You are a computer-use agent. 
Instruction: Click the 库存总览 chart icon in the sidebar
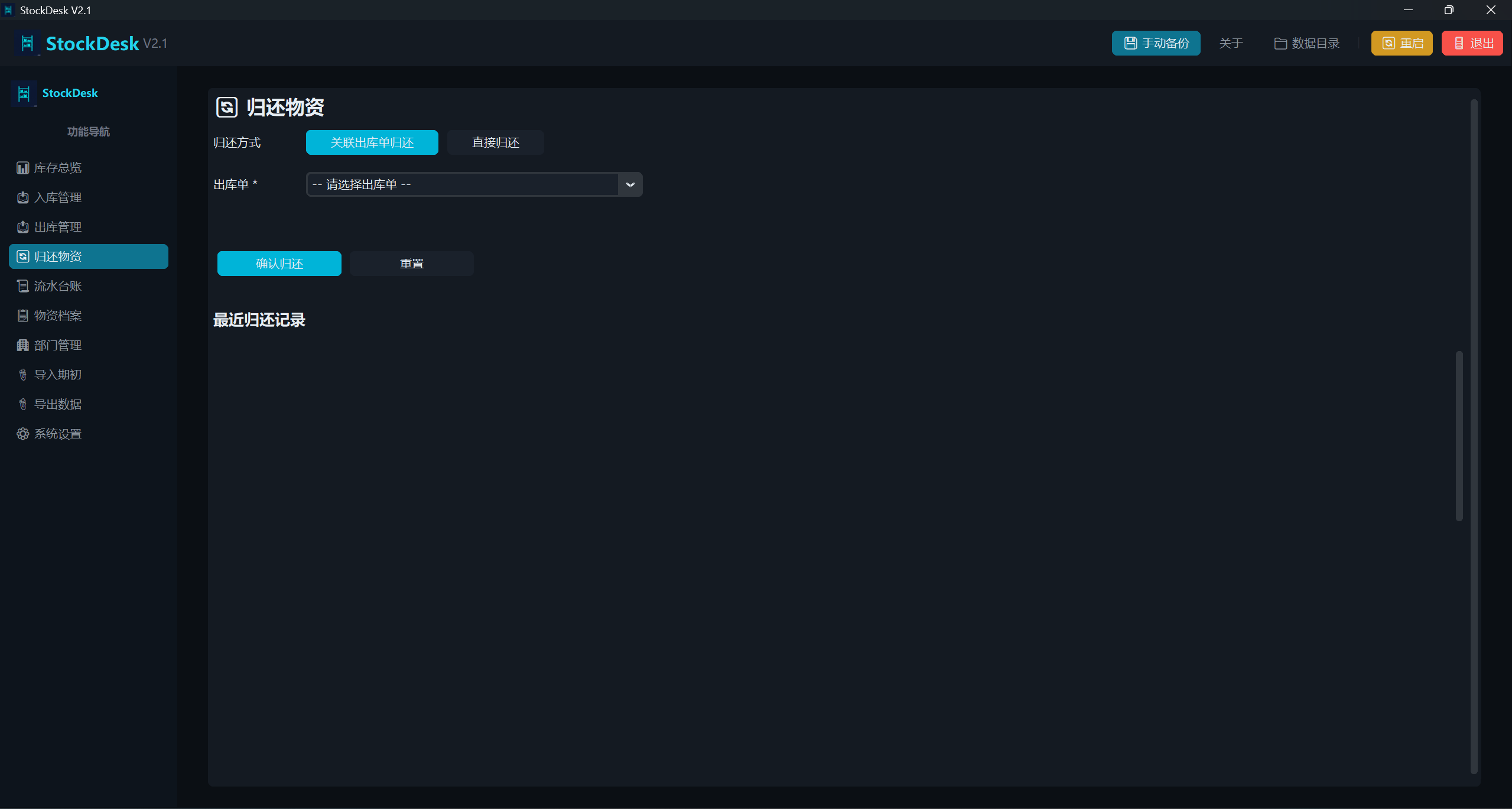click(x=22, y=168)
